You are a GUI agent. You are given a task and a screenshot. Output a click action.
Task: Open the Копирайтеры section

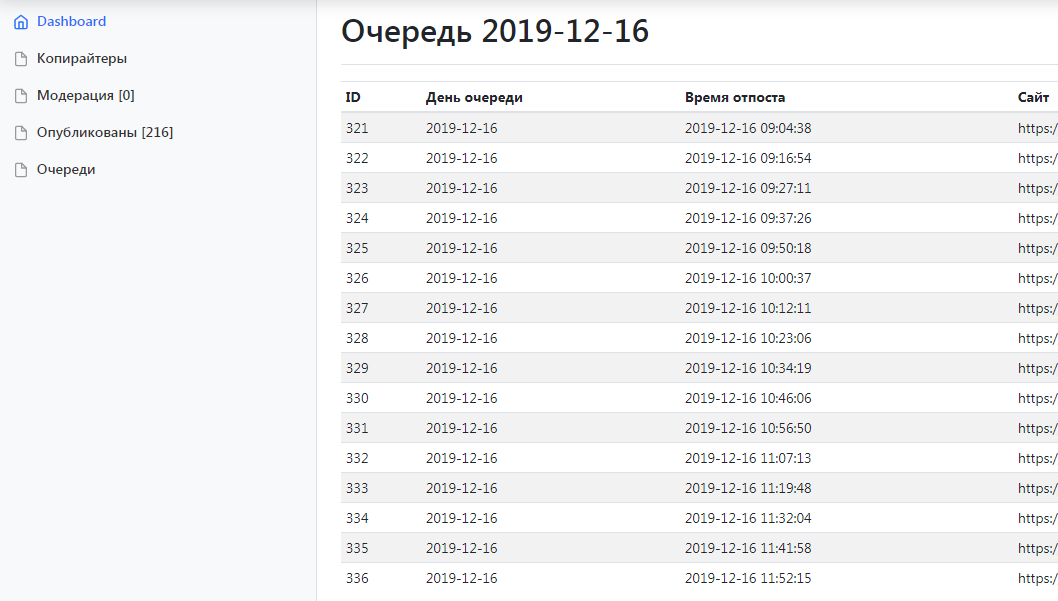pos(82,59)
